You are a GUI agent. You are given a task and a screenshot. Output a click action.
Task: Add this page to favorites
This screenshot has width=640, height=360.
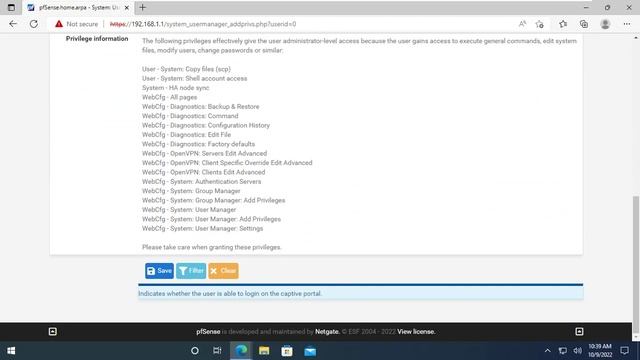coord(540,24)
